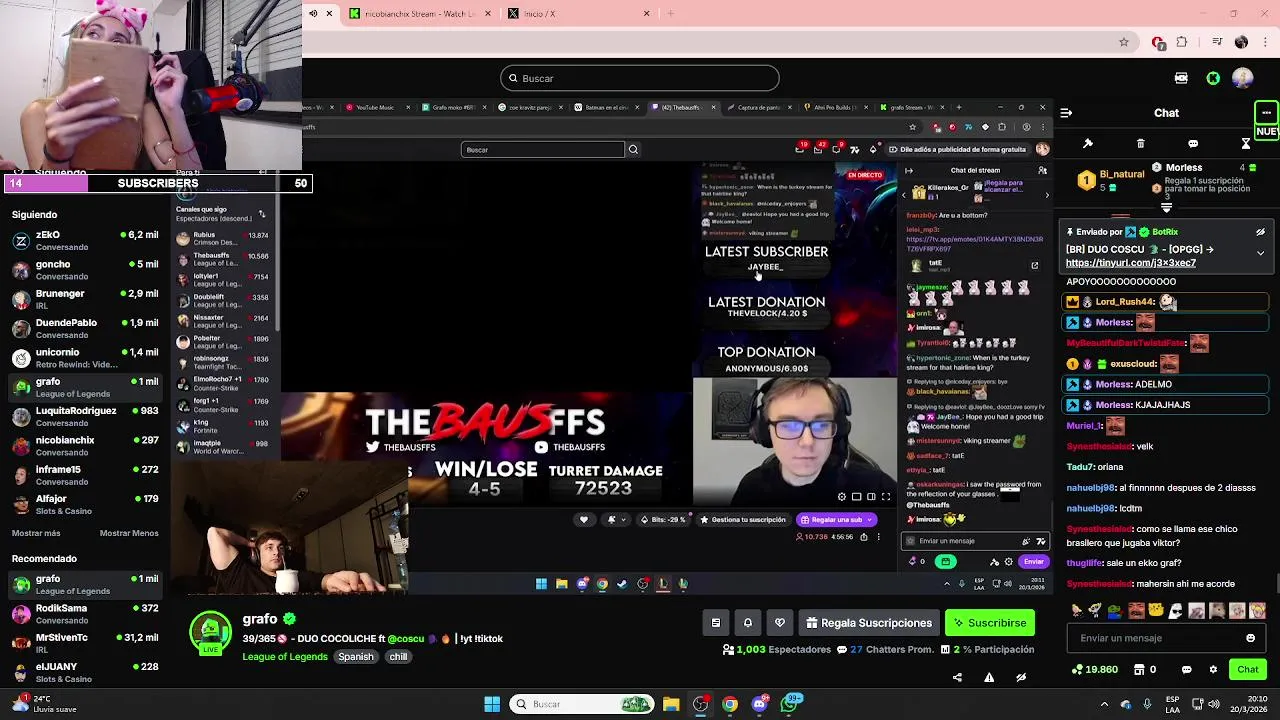Image resolution: width=1280 pixels, height=720 pixels.
Task: Open chat identity bubble icon near settings
Action: [x=1187, y=669]
